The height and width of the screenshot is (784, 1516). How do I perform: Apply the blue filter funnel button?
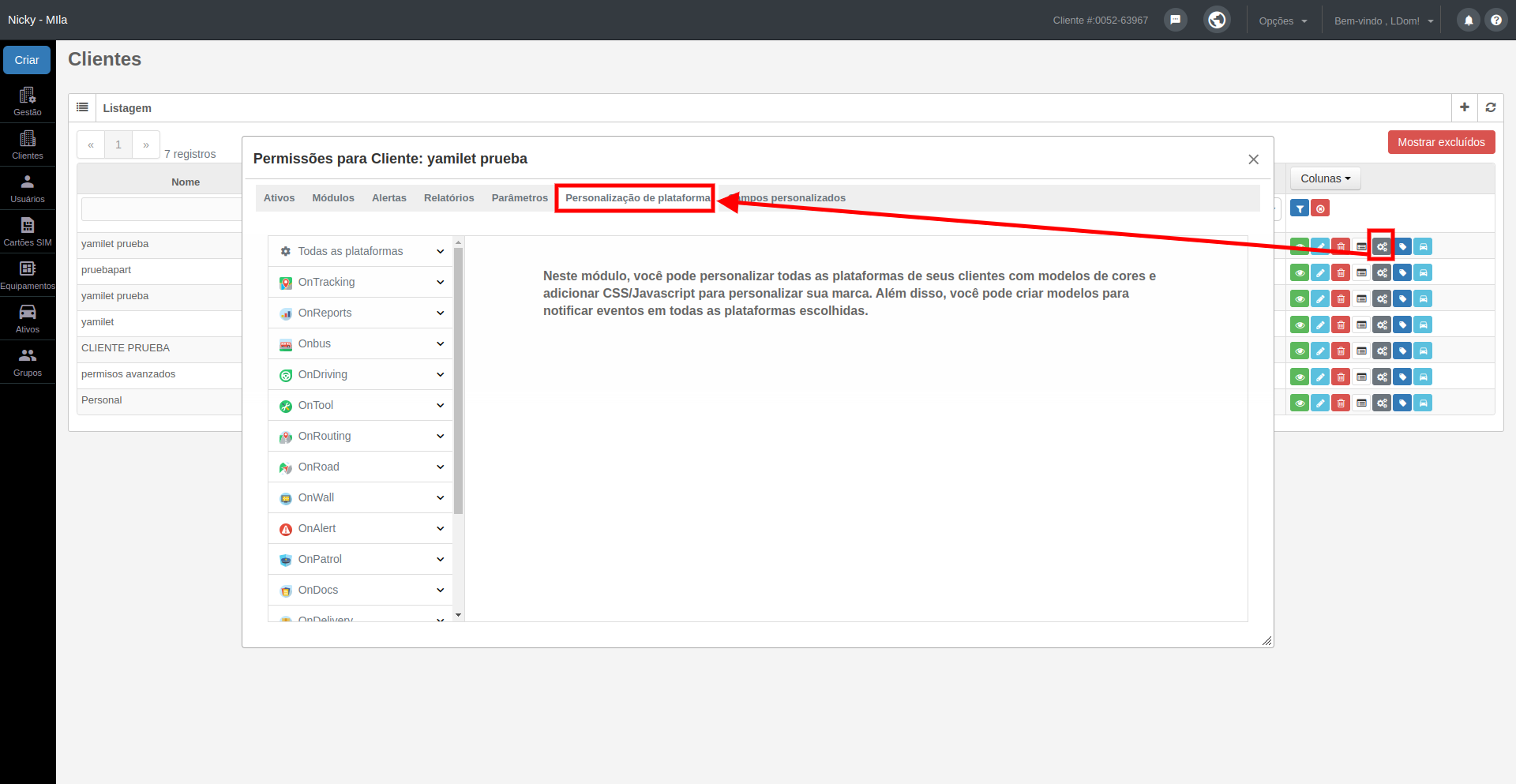pyautogui.click(x=1300, y=208)
